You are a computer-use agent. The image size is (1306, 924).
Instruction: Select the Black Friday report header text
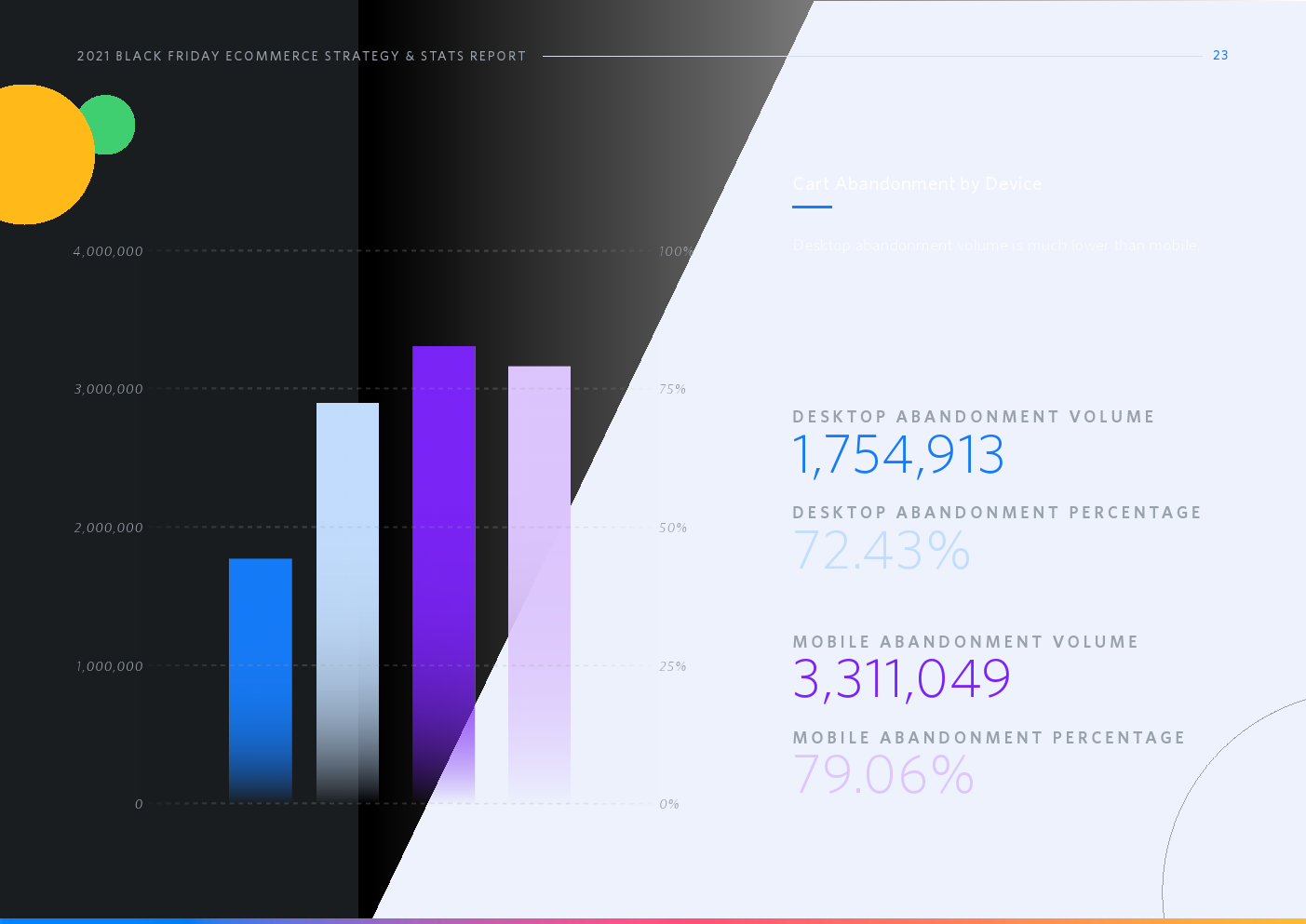pyautogui.click(x=302, y=57)
